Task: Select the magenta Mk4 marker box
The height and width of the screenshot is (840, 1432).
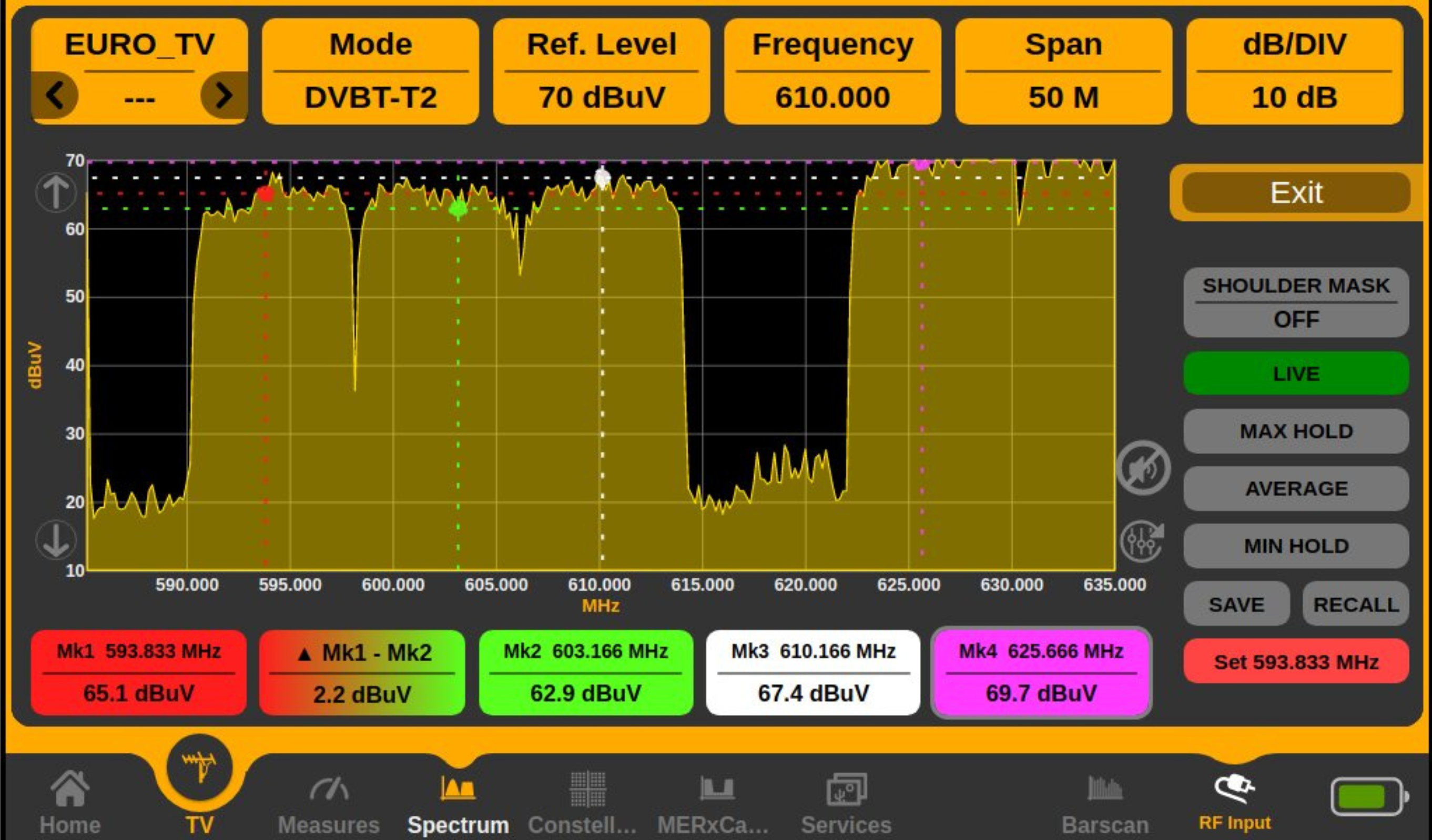Action: pos(1041,672)
